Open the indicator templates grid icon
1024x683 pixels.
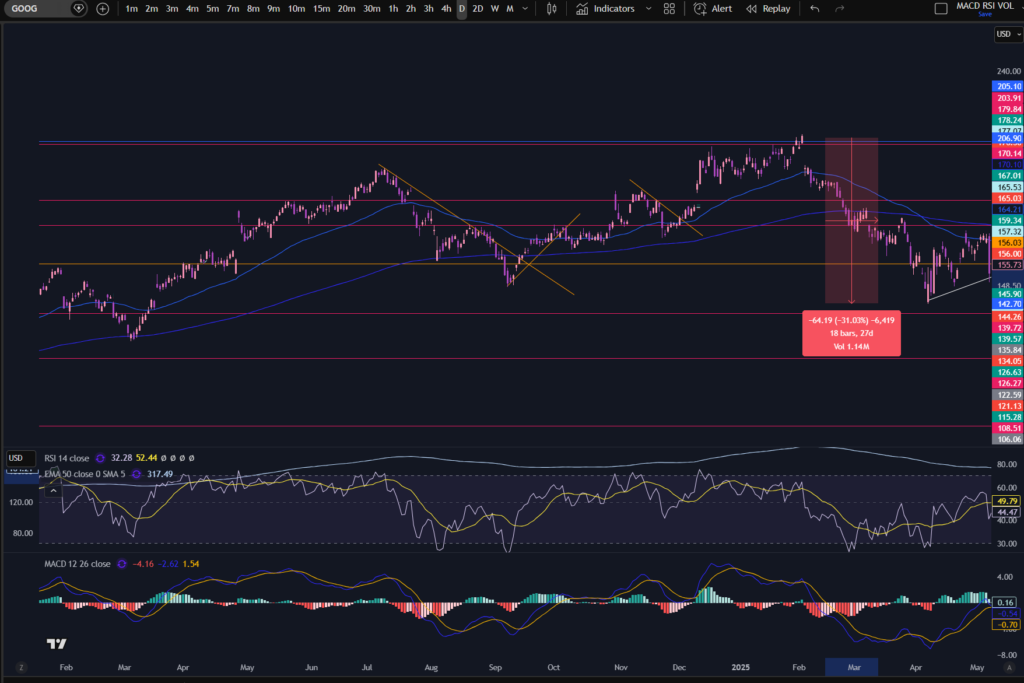tap(669, 8)
